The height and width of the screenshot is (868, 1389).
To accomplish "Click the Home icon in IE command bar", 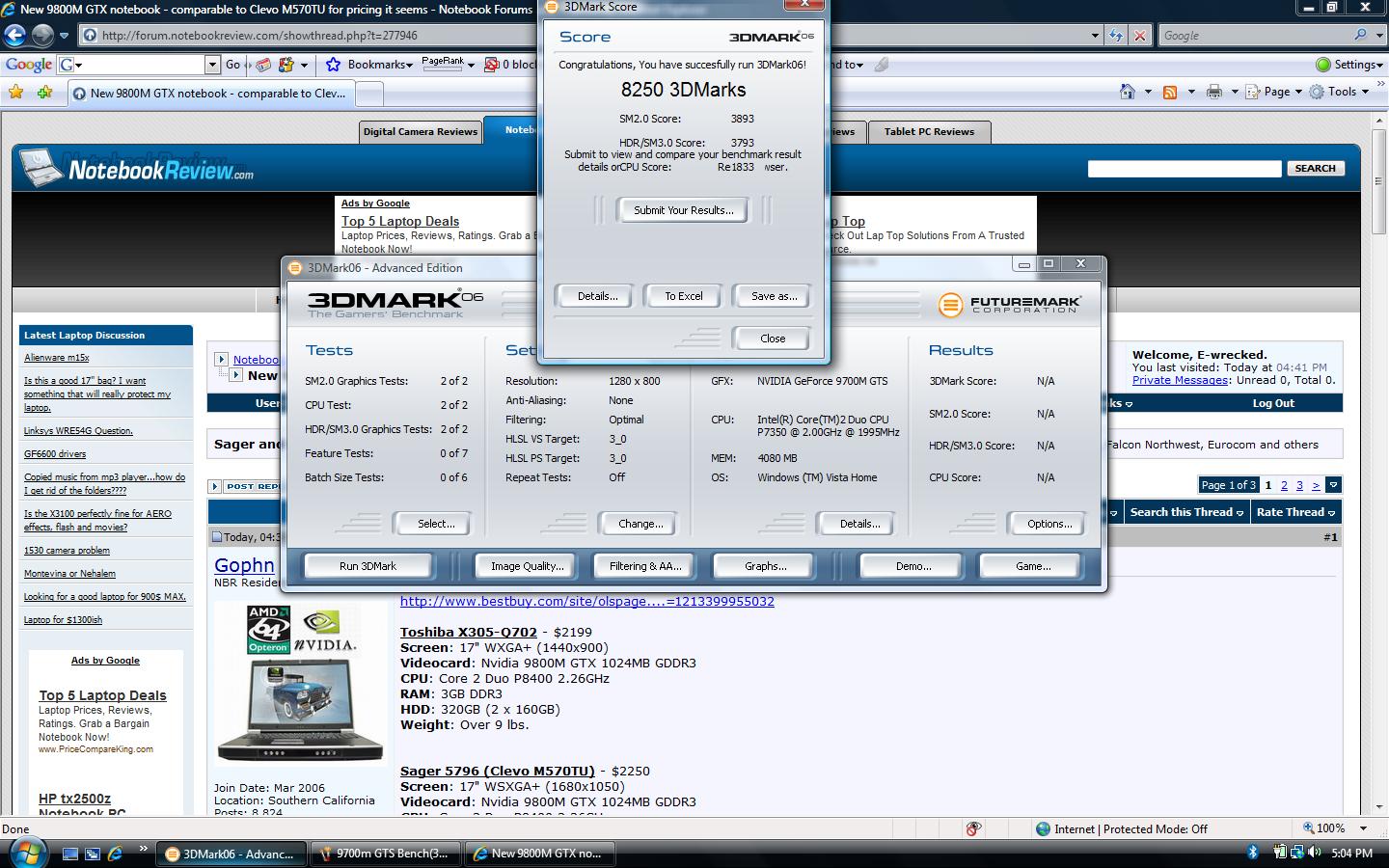I will pos(1128,92).
